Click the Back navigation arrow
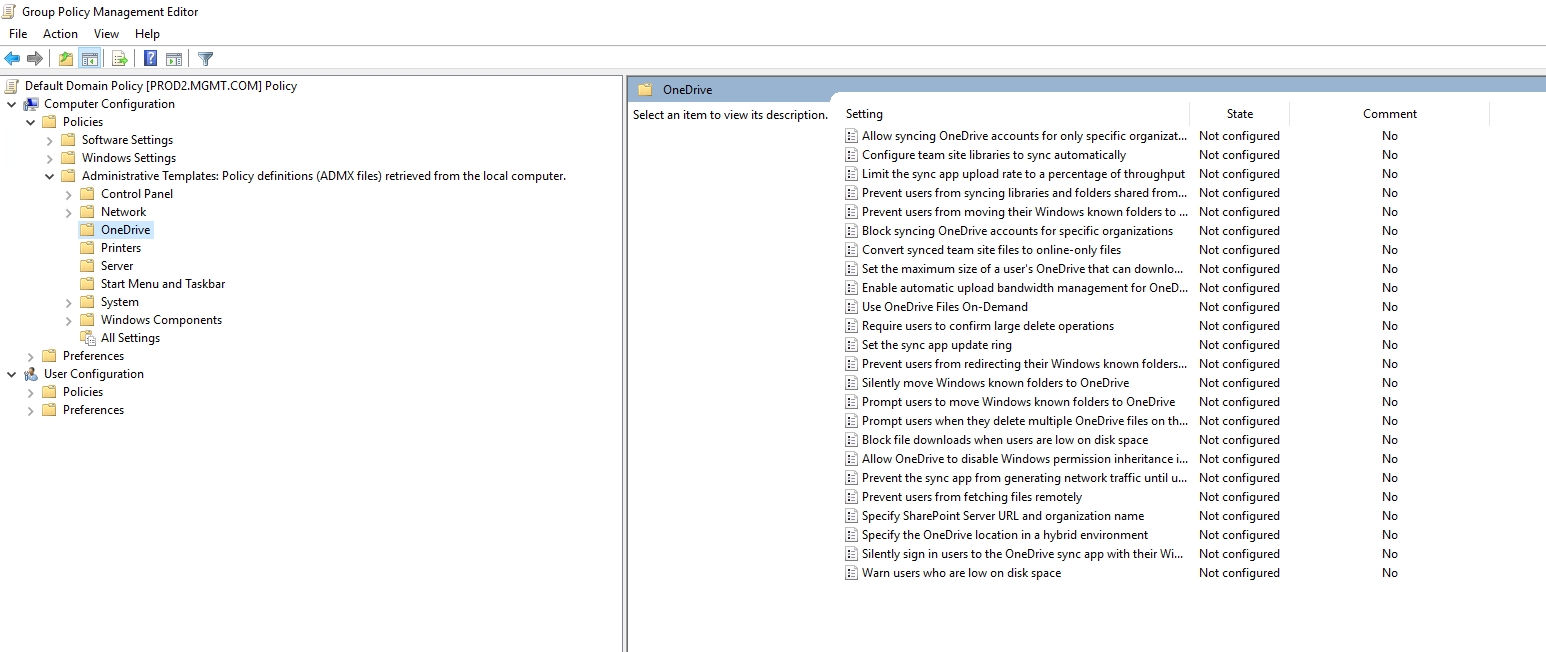The height and width of the screenshot is (652, 1546). [x=12, y=58]
